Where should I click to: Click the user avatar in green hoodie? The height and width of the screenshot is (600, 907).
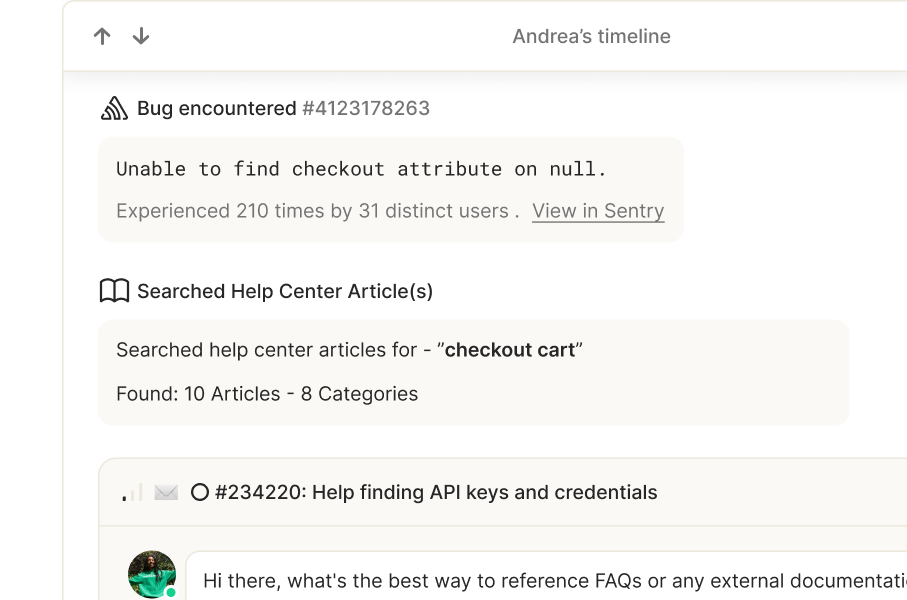[x=152, y=575]
